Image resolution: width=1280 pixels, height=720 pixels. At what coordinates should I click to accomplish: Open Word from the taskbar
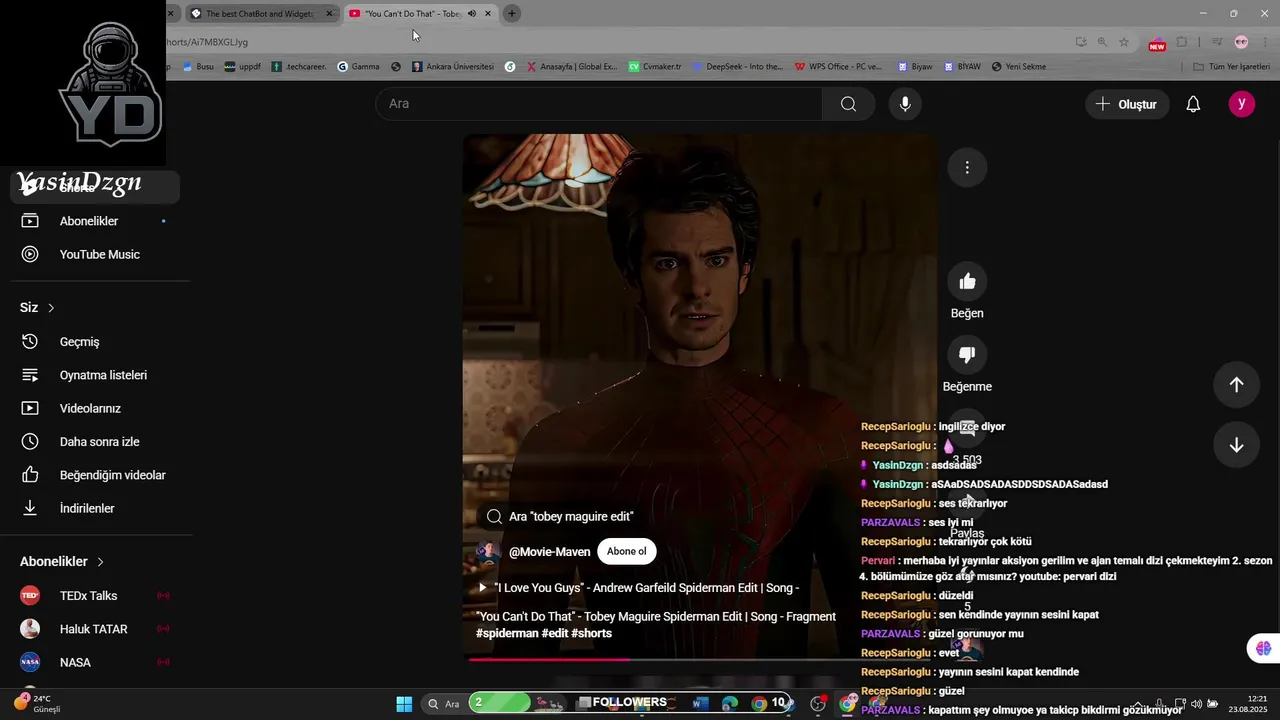pyautogui.click(x=700, y=703)
